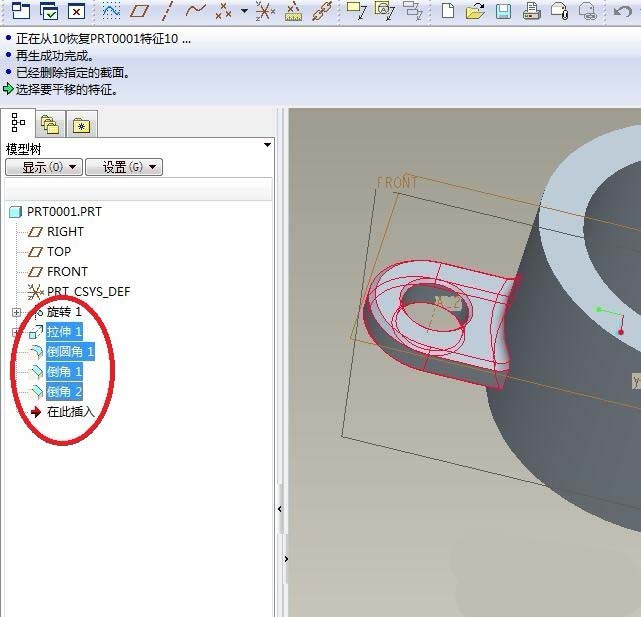This screenshot has width=641, height=617.
Task: Select the datum plane tool
Action: [x=139, y=11]
